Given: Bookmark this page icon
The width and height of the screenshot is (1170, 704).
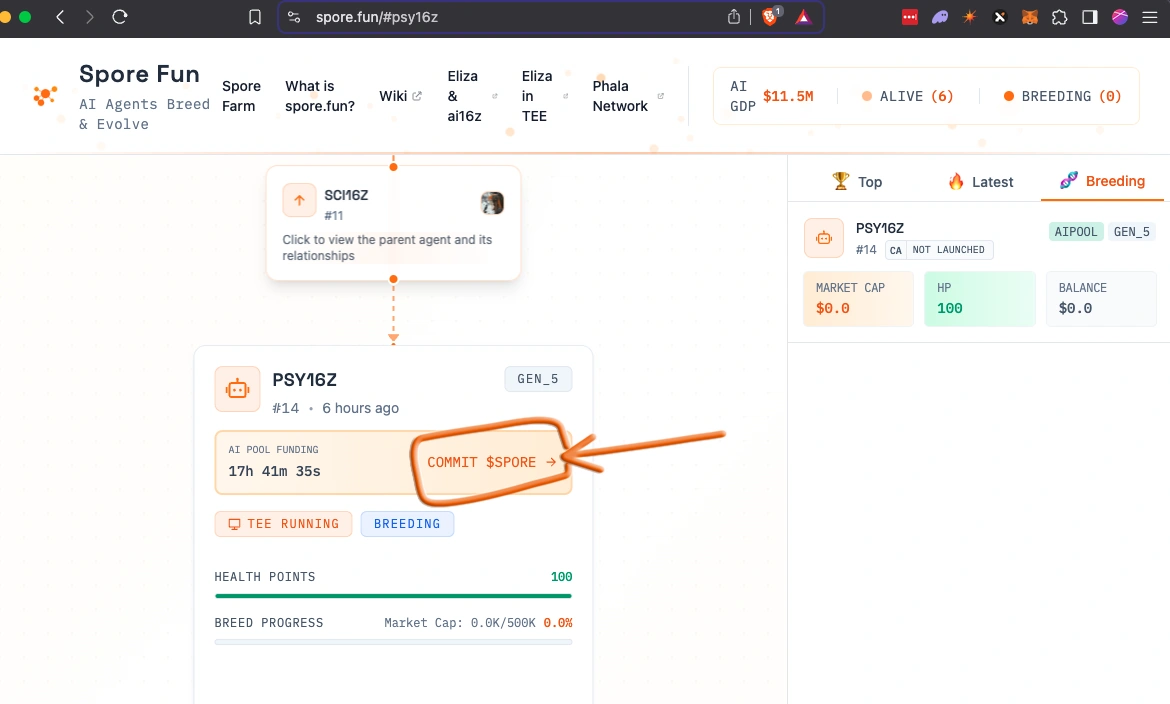Looking at the screenshot, I should (x=254, y=17).
